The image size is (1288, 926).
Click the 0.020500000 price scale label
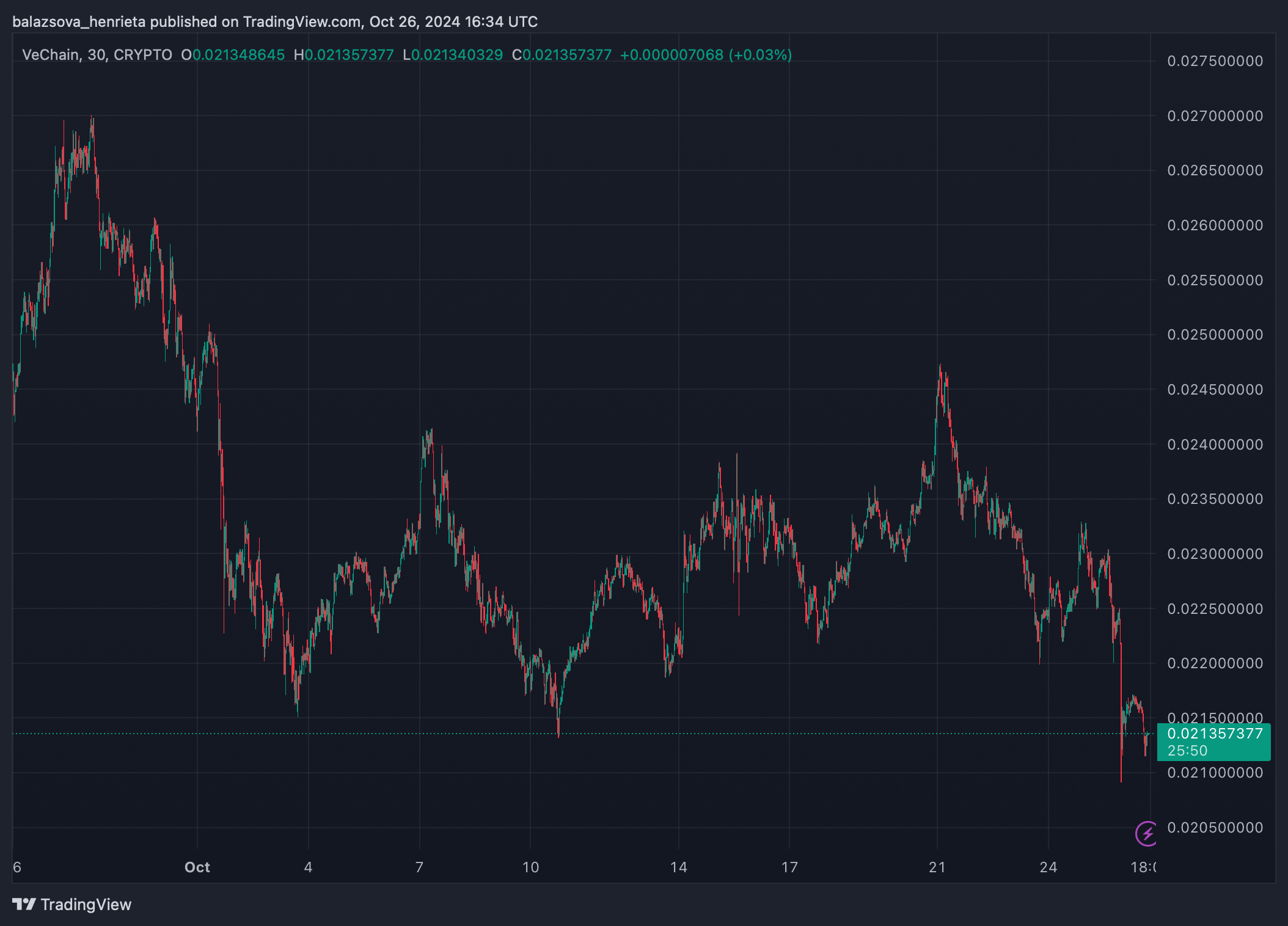point(1215,828)
